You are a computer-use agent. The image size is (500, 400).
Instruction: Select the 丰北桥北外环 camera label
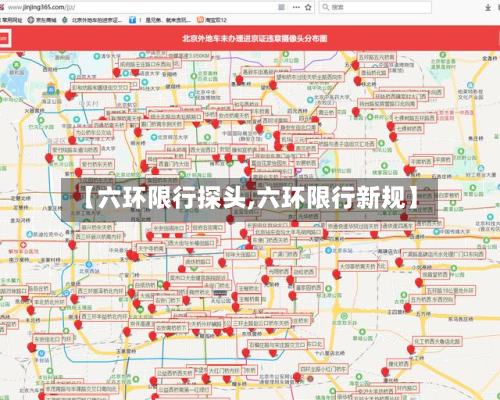(x=49, y=302)
